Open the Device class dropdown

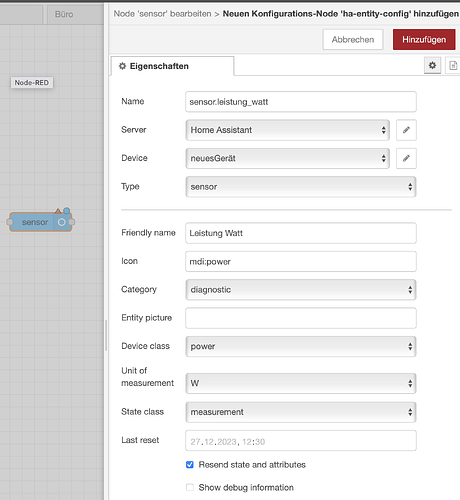tap(301, 346)
